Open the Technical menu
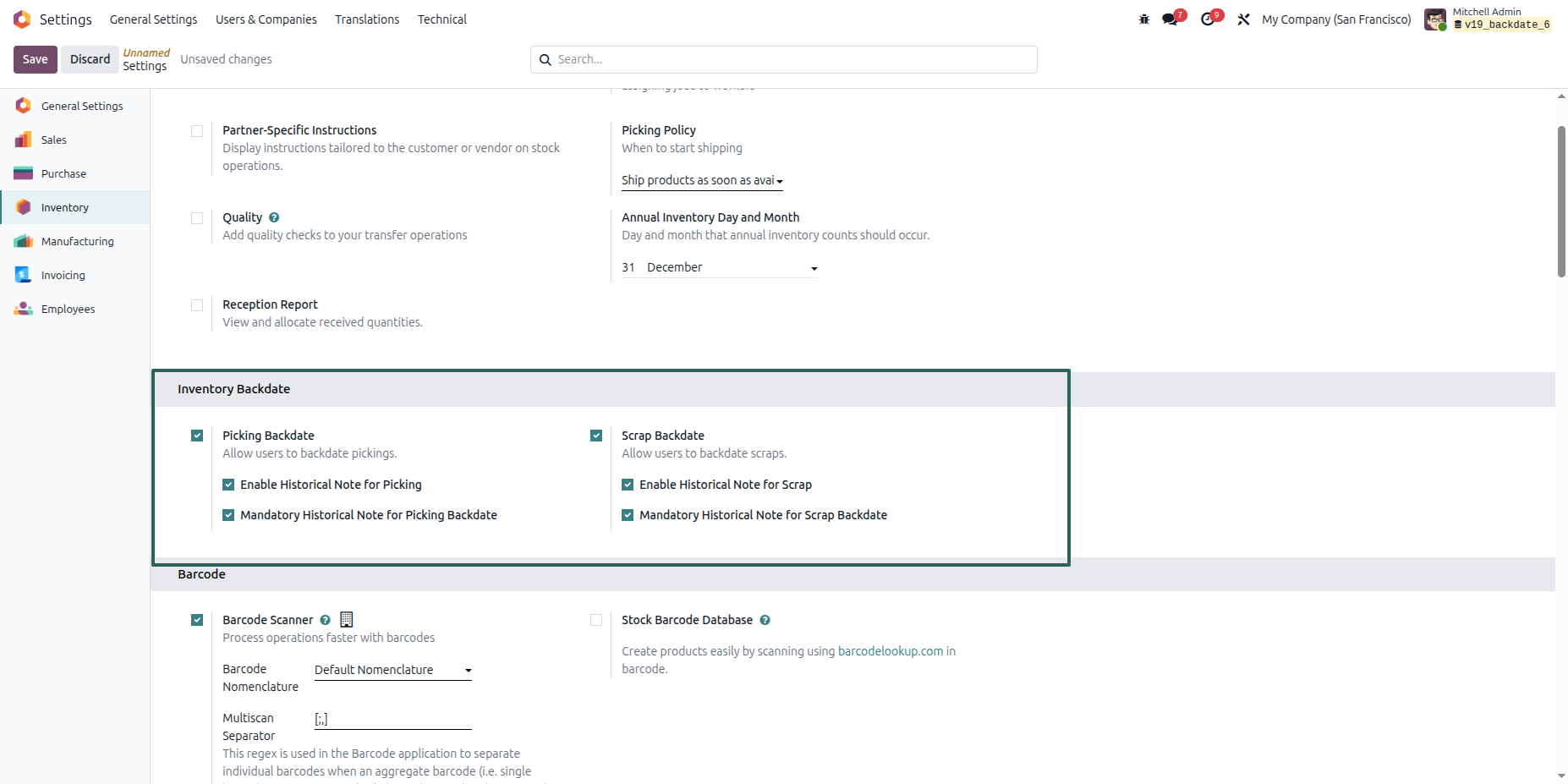 (442, 19)
